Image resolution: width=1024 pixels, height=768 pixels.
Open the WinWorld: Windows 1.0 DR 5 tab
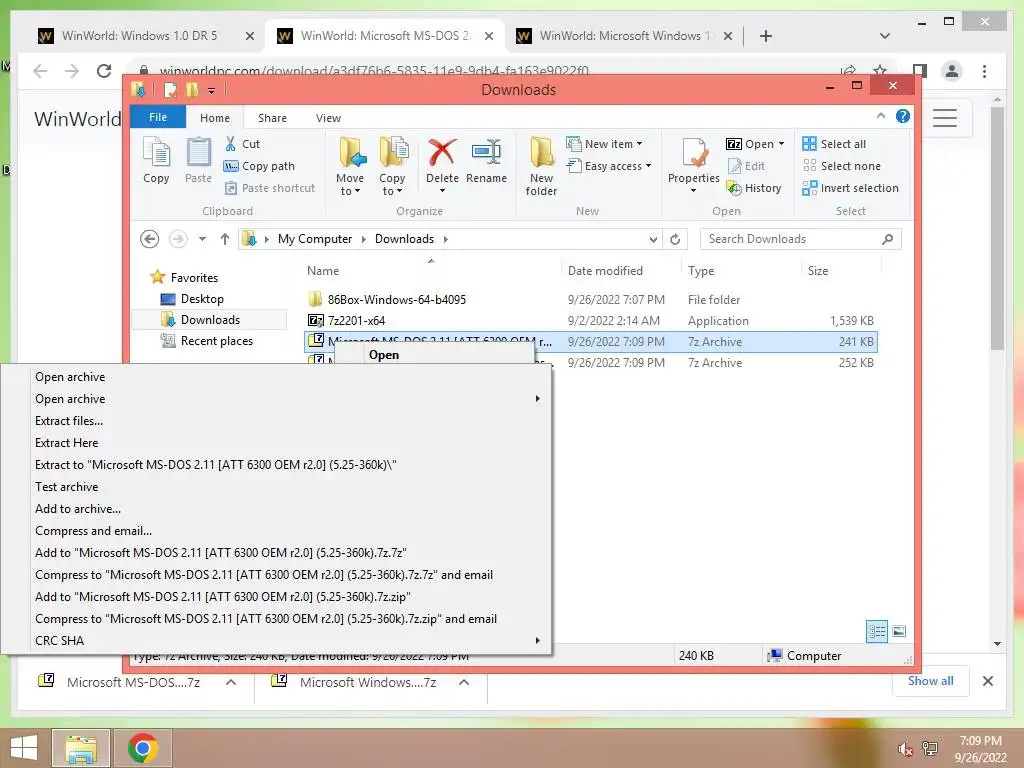139,36
